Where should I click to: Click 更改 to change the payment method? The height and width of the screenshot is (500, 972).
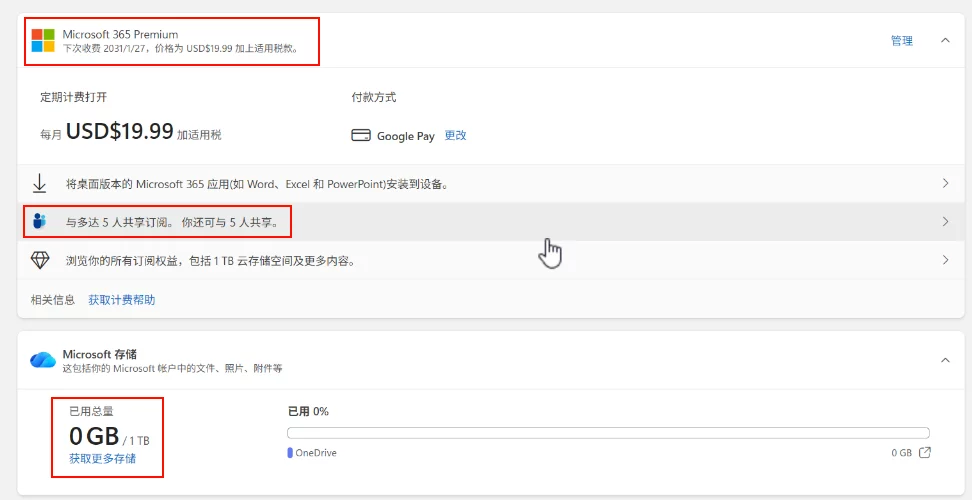click(455, 136)
